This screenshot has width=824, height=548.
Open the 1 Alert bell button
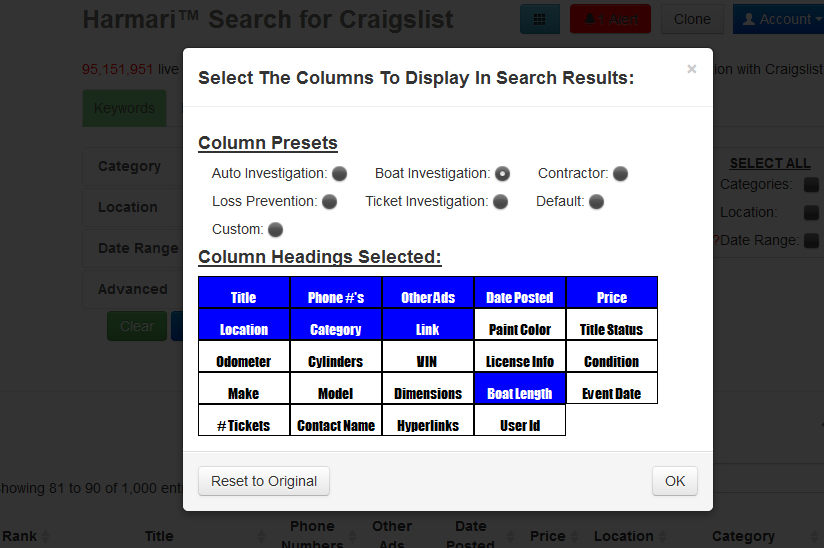pos(611,19)
